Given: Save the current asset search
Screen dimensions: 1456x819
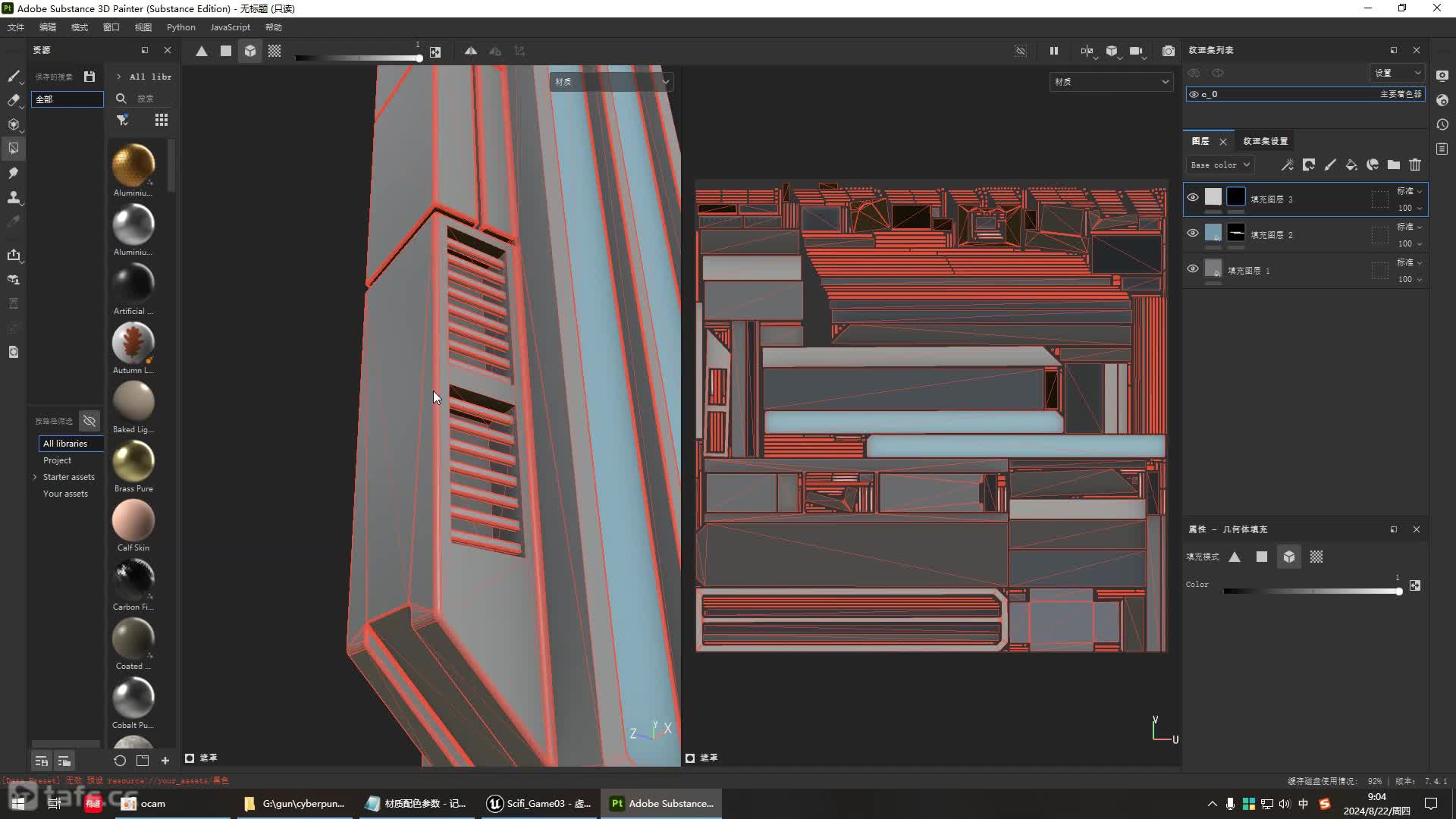Looking at the screenshot, I should 89,77.
